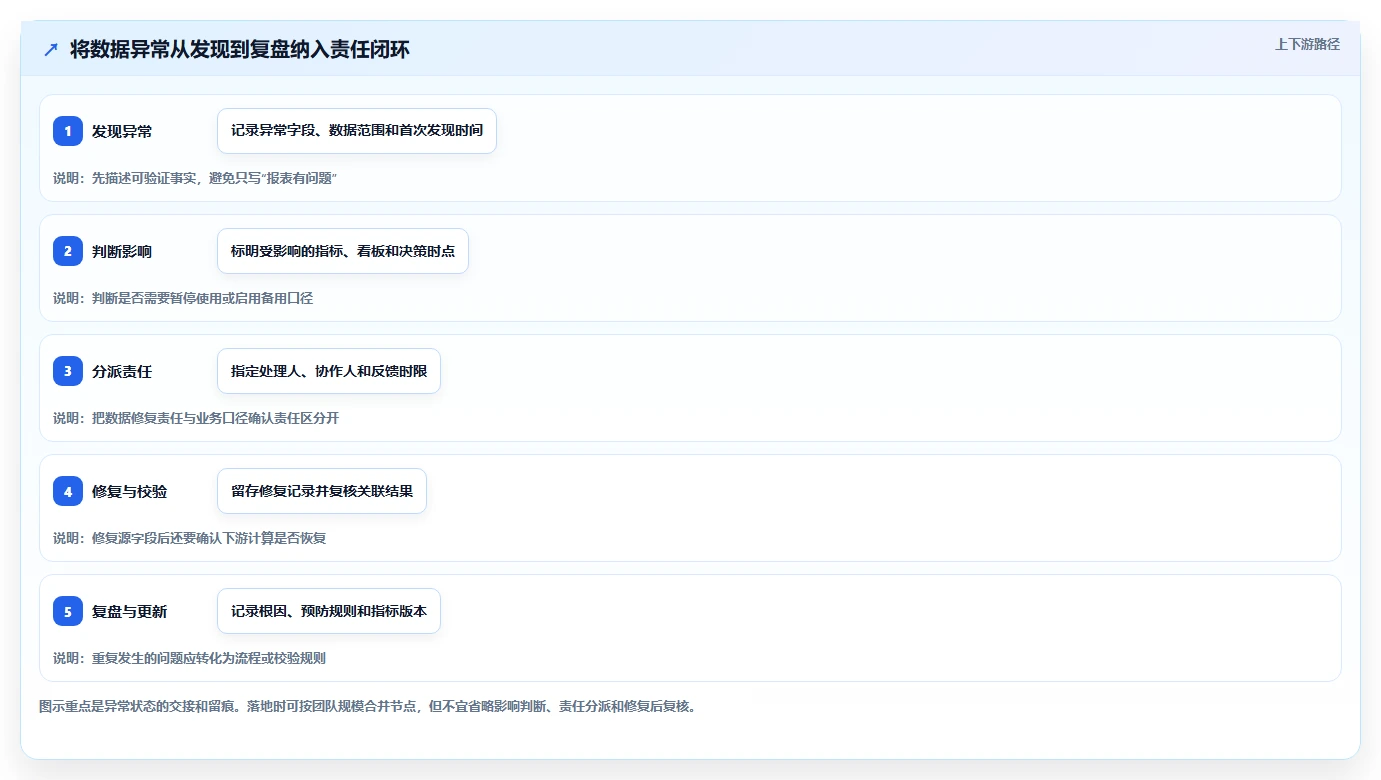Click the 标明受影响的指标、看板和决策时点 box
Screen dimensions: 1381x780
tap(343, 251)
